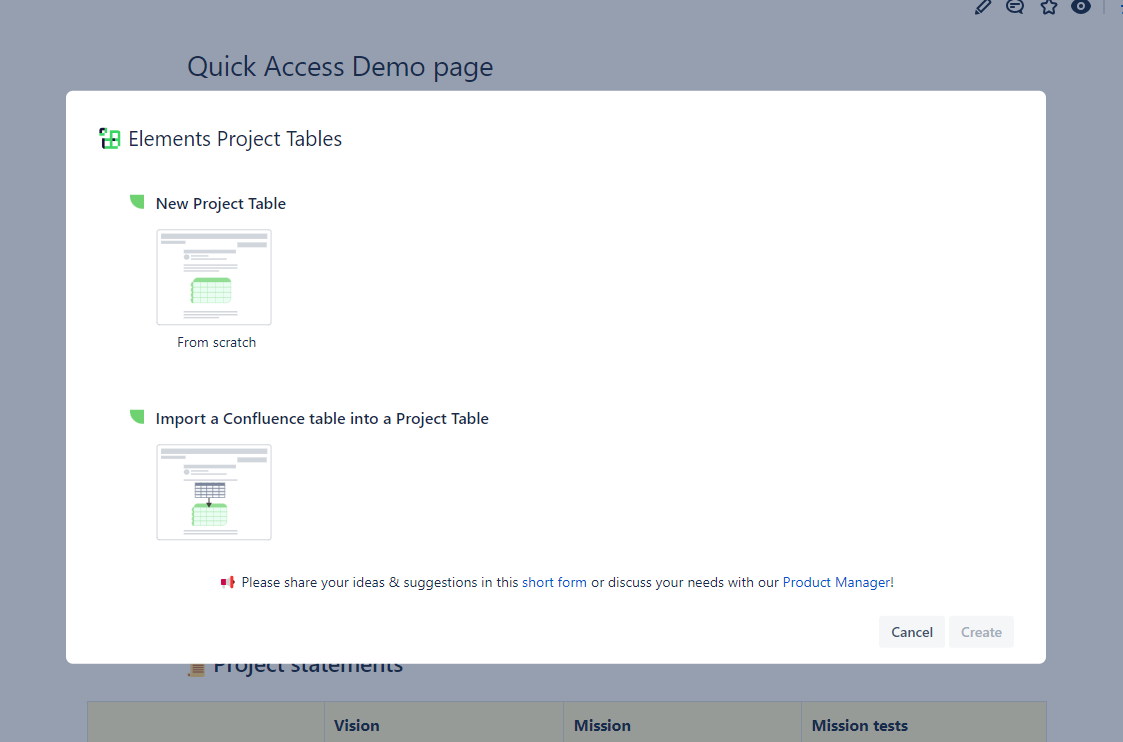Open the page comments icon
Image resolution: width=1123 pixels, height=742 pixels.
(x=1015, y=7)
